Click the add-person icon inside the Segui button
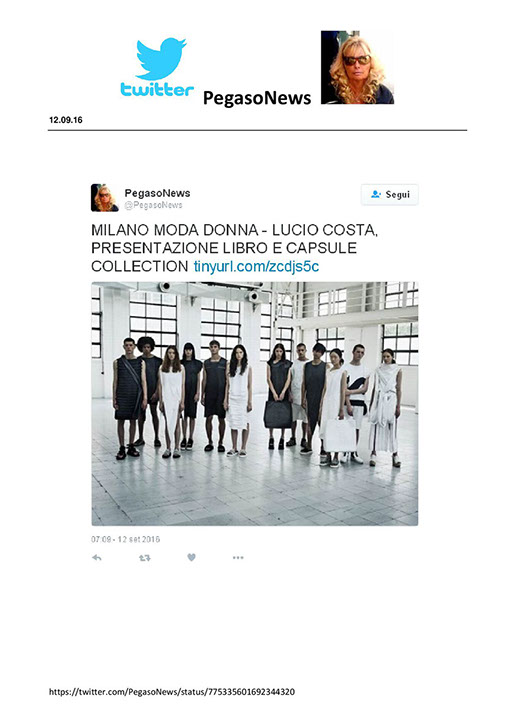 376,195
